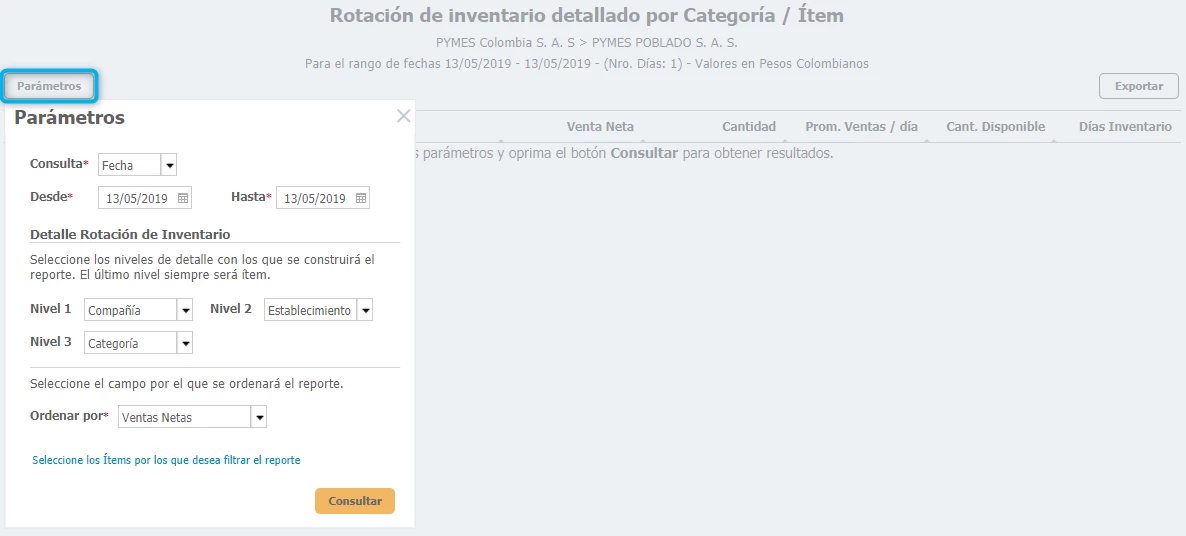
Task: Click the Exportar button
Action: point(1138,86)
